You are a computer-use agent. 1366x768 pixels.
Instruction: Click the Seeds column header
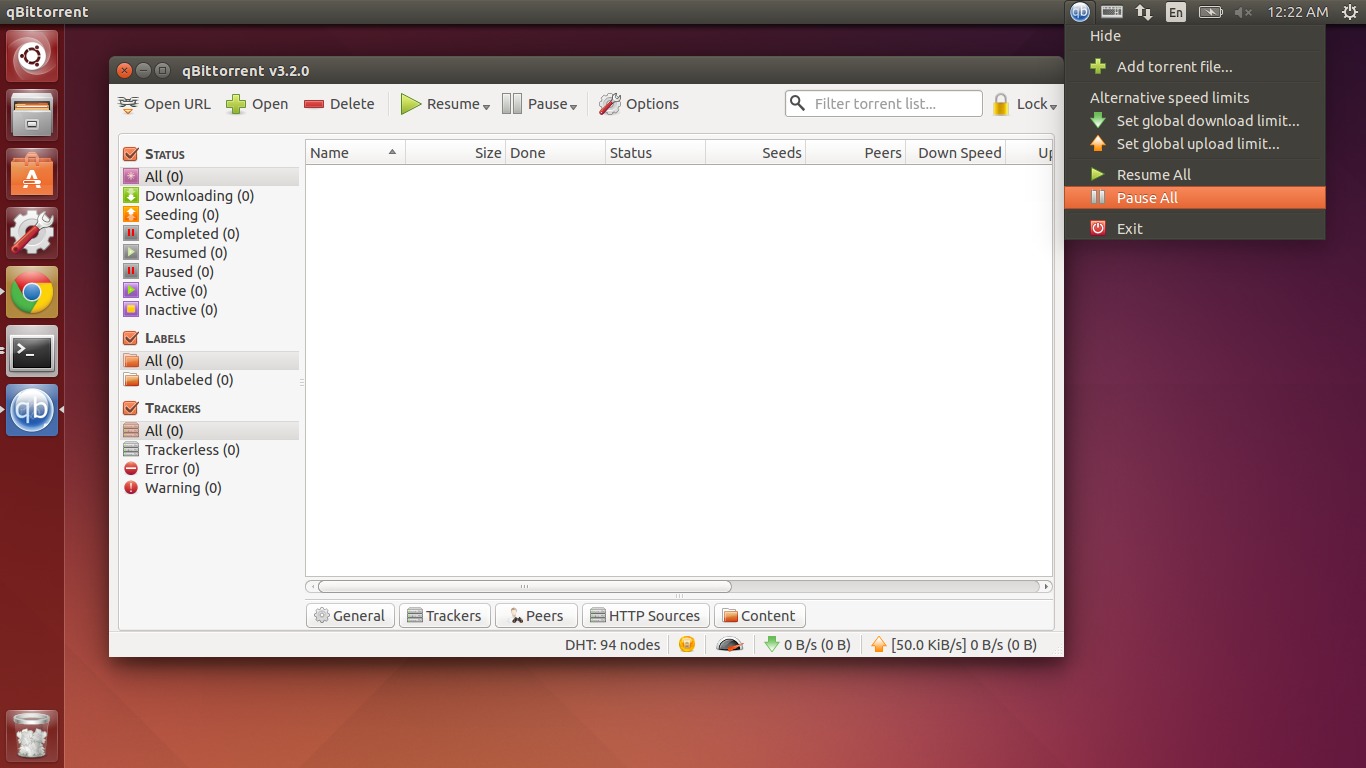click(755, 153)
